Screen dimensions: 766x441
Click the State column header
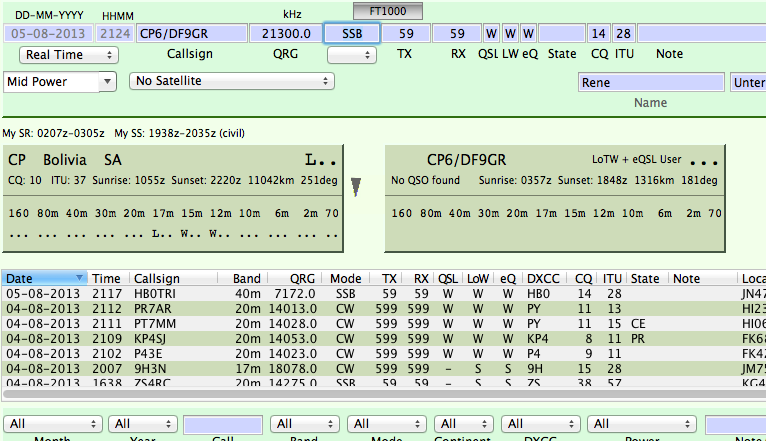pos(645,278)
